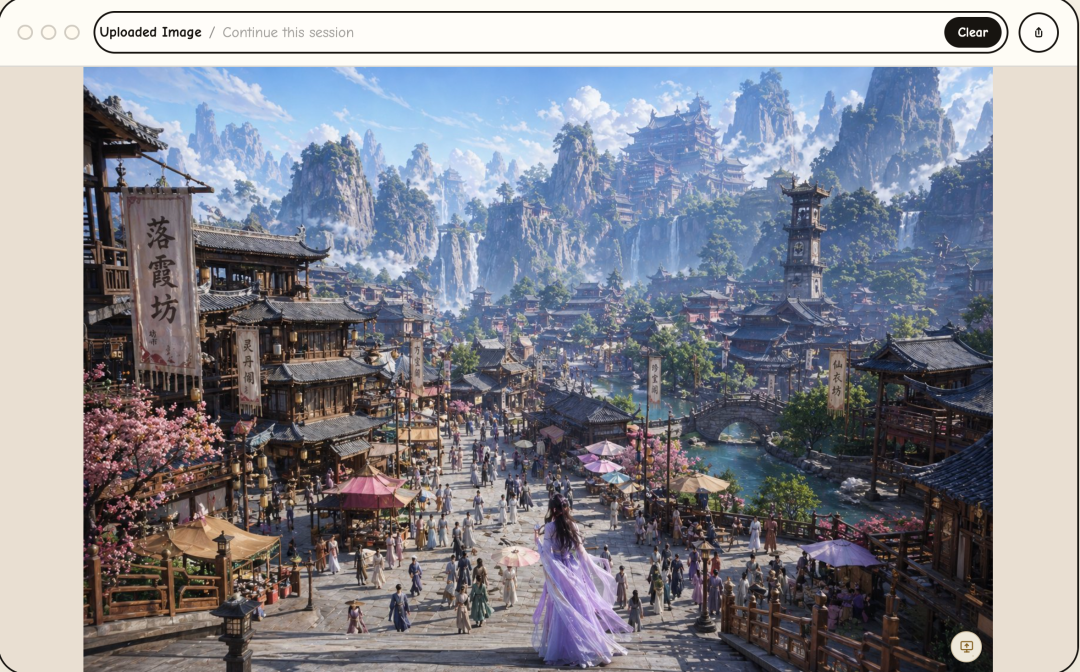This screenshot has width=1080, height=672.
Task: Select the "Uploaded Image" title text
Action: pyautogui.click(x=151, y=32)
